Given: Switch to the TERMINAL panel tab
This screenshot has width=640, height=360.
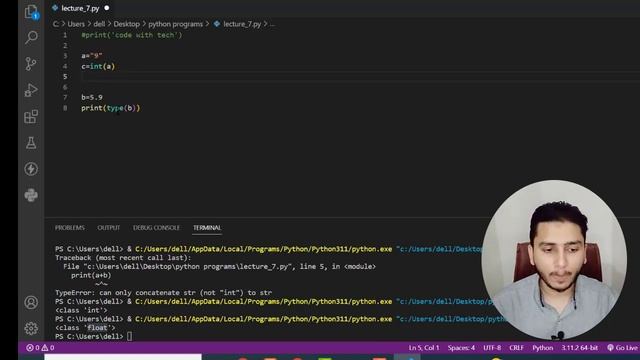Looking at the screenshot, I should click(x=207, y=228).
